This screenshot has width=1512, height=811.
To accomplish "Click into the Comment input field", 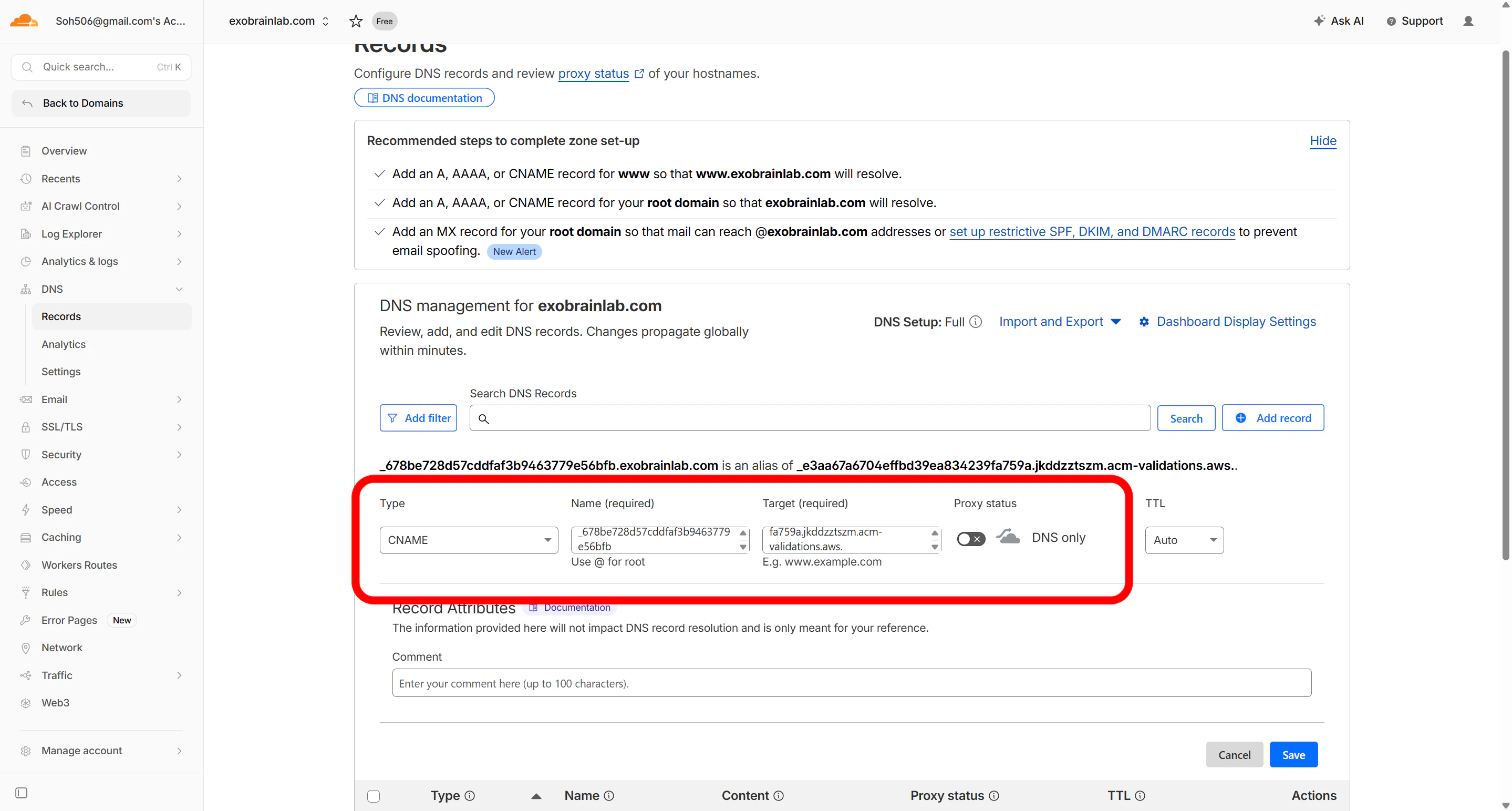I will coord(852,683).
